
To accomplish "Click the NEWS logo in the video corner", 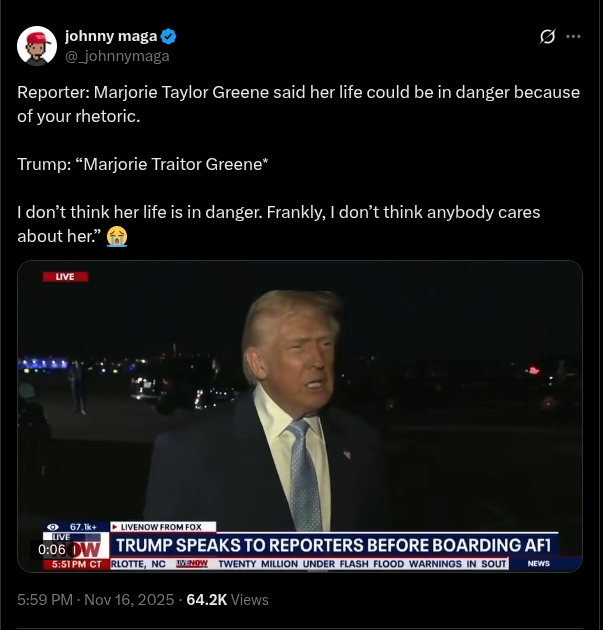I will pos(538,563).
